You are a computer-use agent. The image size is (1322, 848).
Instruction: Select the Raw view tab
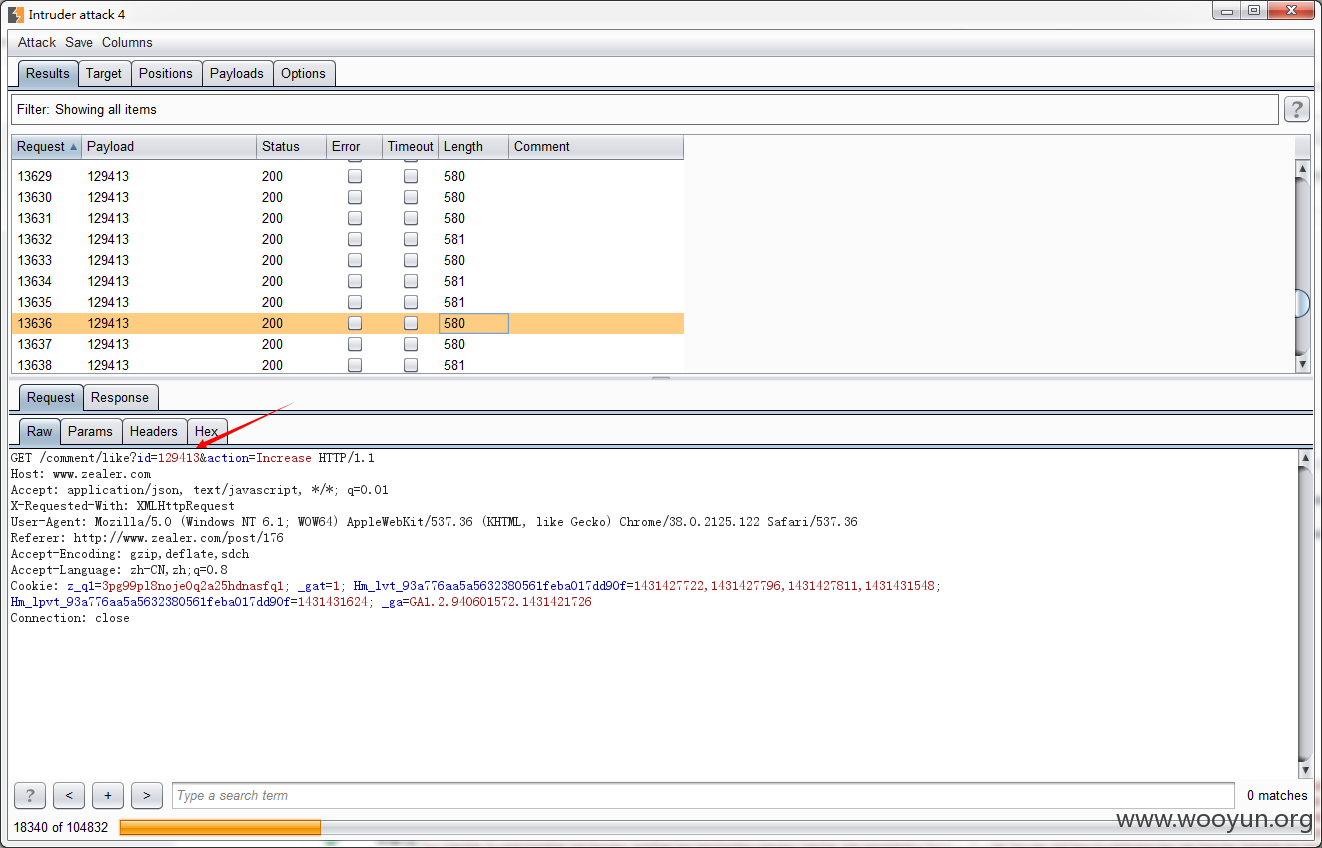pyautogui.click(x=40, y=431)
